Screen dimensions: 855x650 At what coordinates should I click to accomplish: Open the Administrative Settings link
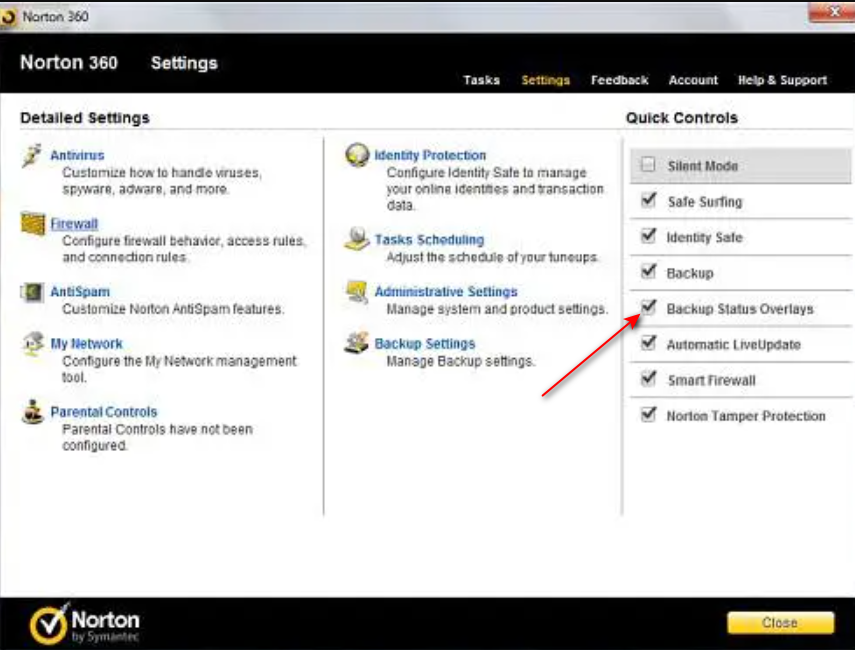pos(446,292)
